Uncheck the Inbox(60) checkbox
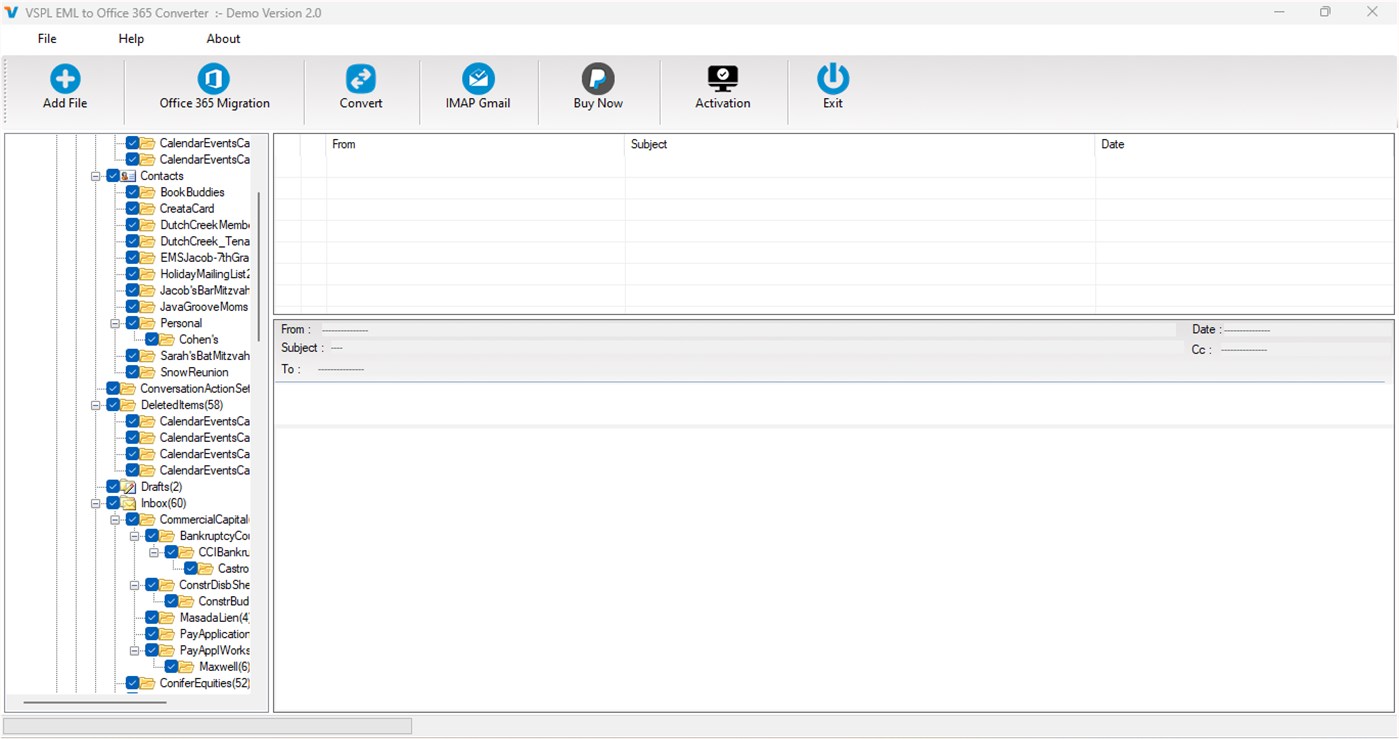Image resolution: width=1399 pixels, height=739 pixels. [113, 502]
